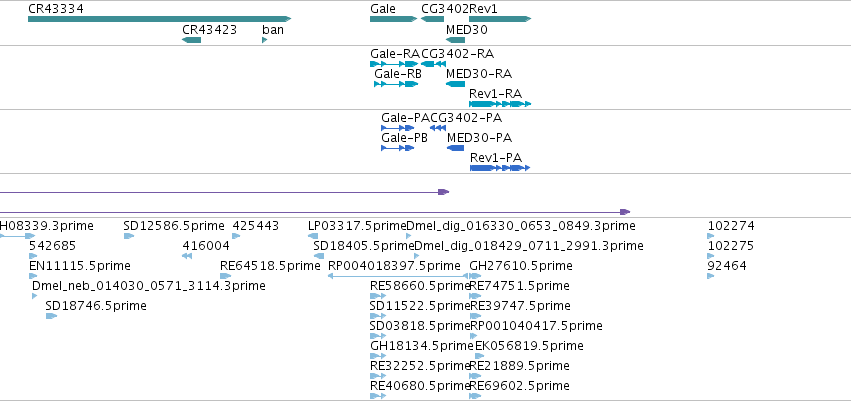Select the Gale-RA transcript glyph
Viewport: 851px width, 401px height.
395,64
